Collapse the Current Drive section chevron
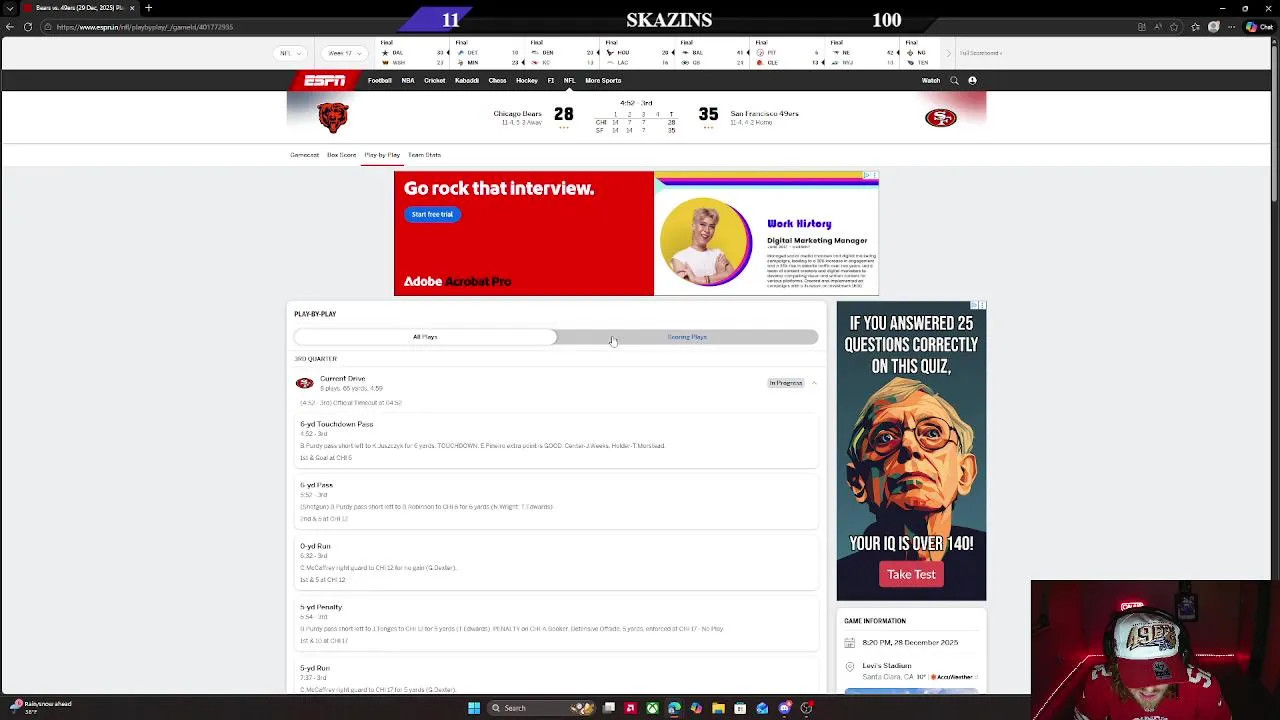Image resolution: width=1280 pixels, height=720 pixels. coord(814,383)
